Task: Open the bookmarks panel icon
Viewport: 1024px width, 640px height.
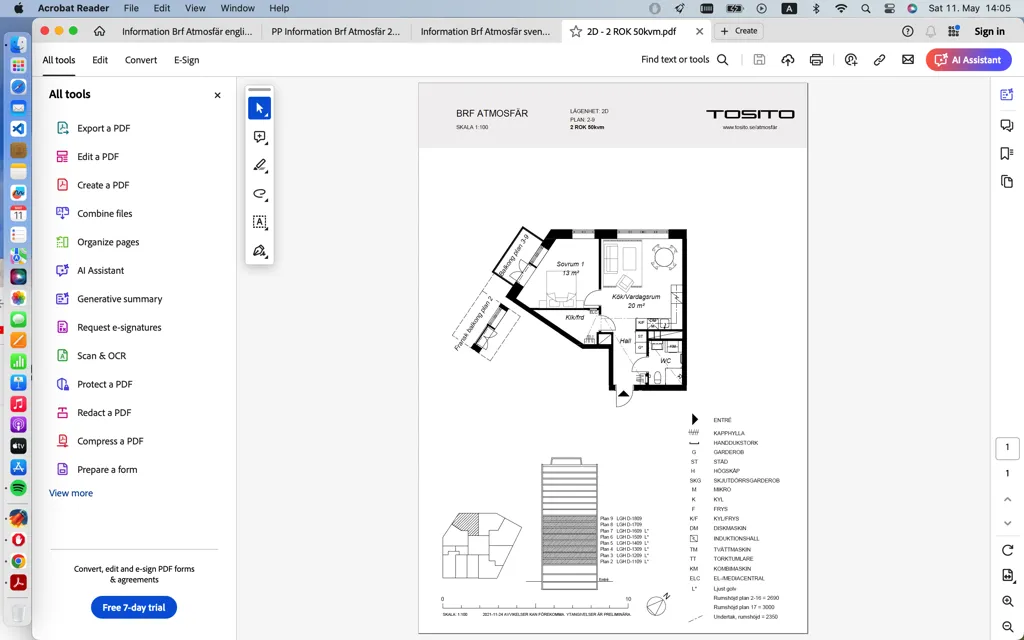Action: pyautogui.click(x=1006, y=153)
